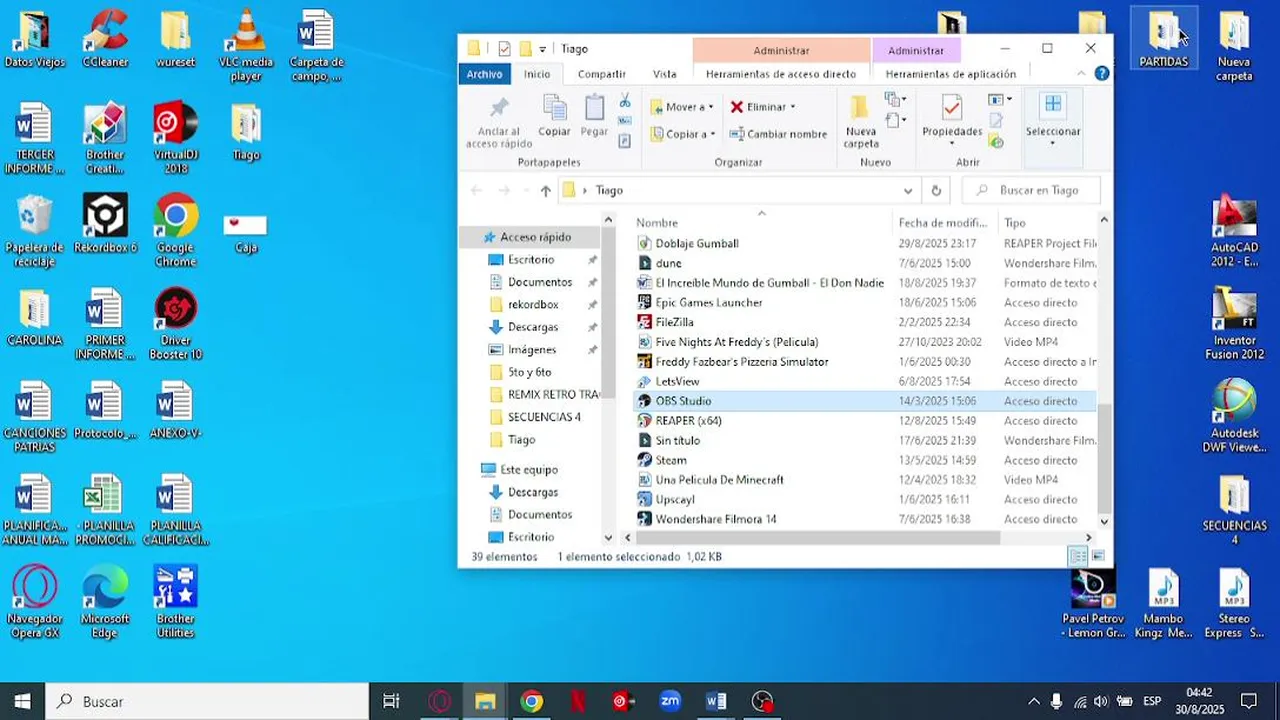1280x720 pixels.
Task: Click Task View button in taskbar
Action: pyautogui.click(x=392, y=701)
